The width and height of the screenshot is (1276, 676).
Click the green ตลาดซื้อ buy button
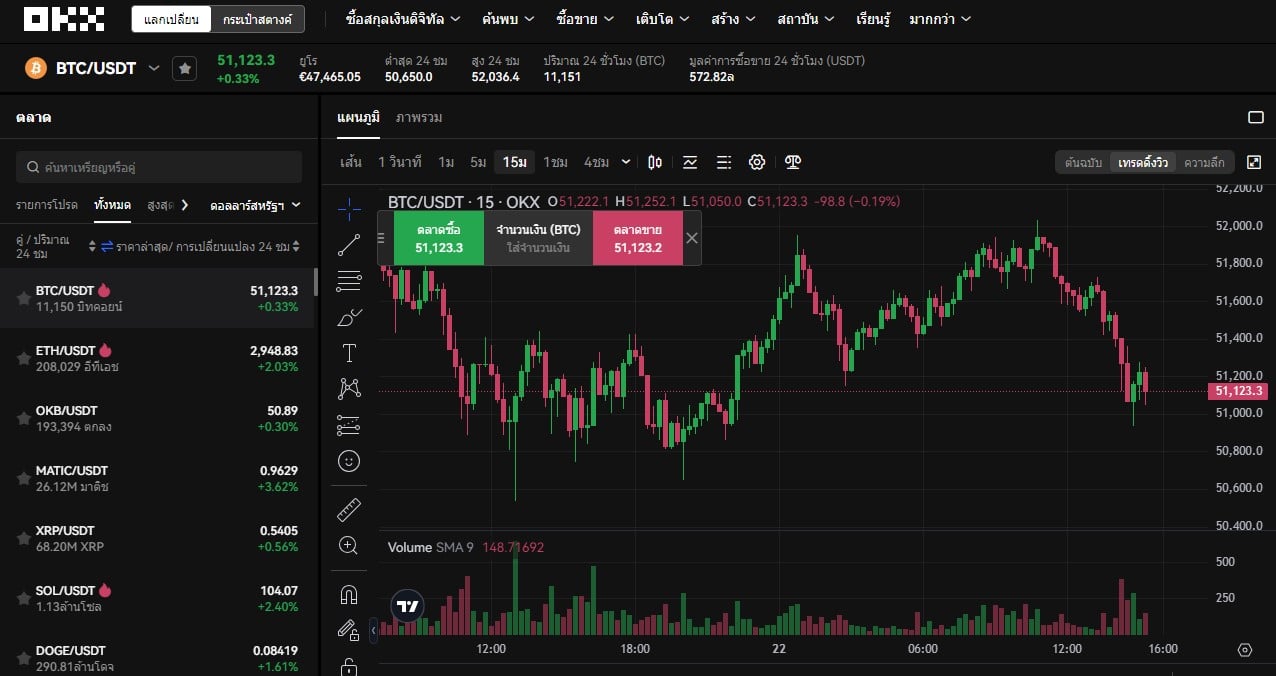[439, 238]
